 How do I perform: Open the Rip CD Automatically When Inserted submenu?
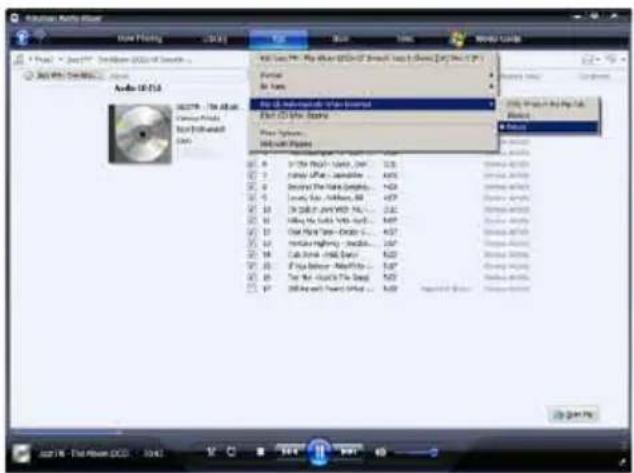pos(372,104)
